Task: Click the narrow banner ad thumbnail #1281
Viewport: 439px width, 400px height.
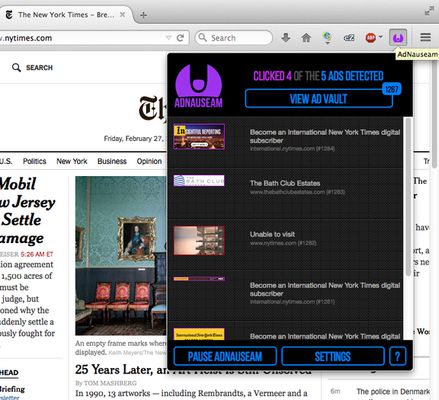Action: pos(199,279)
